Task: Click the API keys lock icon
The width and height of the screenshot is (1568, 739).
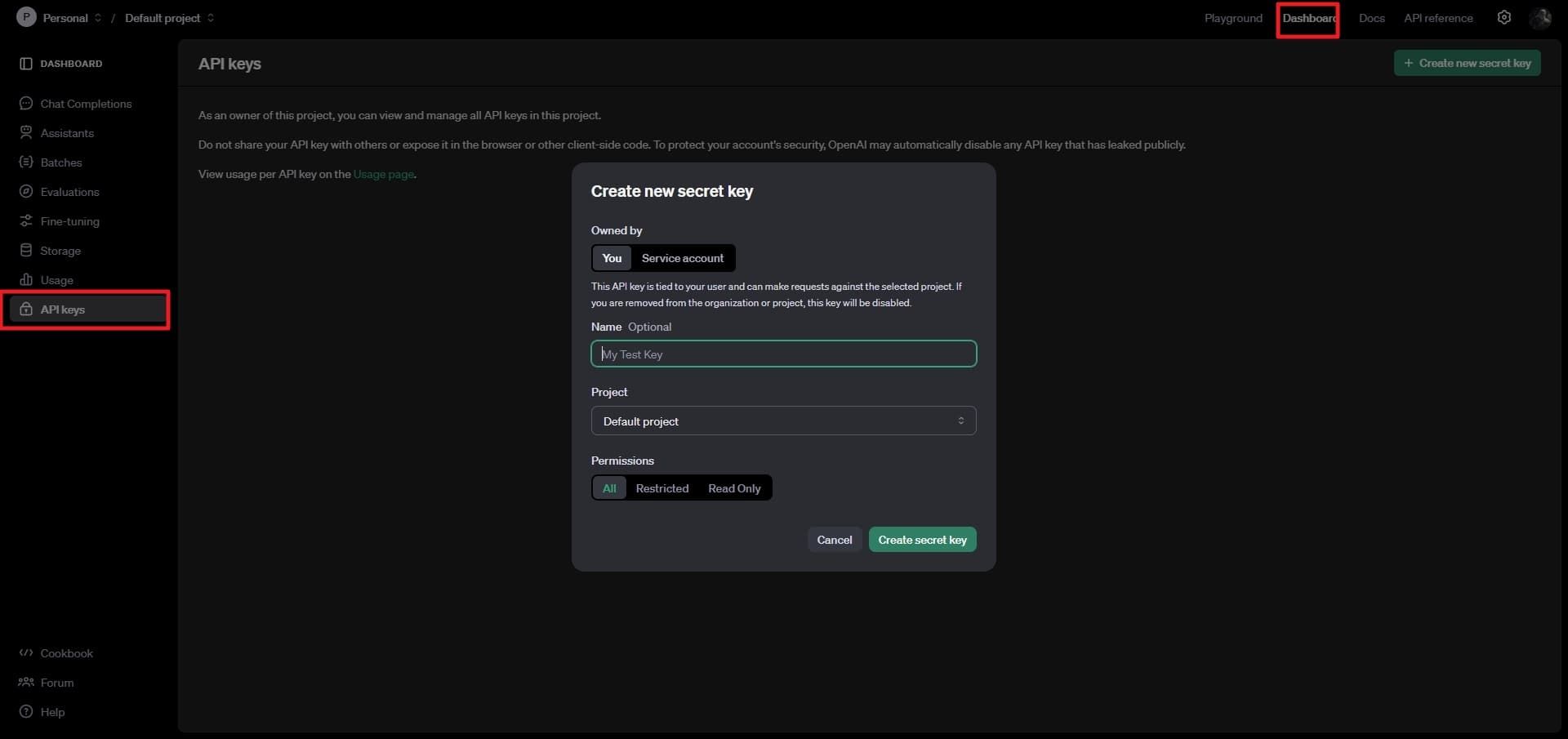Action: coord(26,309)
